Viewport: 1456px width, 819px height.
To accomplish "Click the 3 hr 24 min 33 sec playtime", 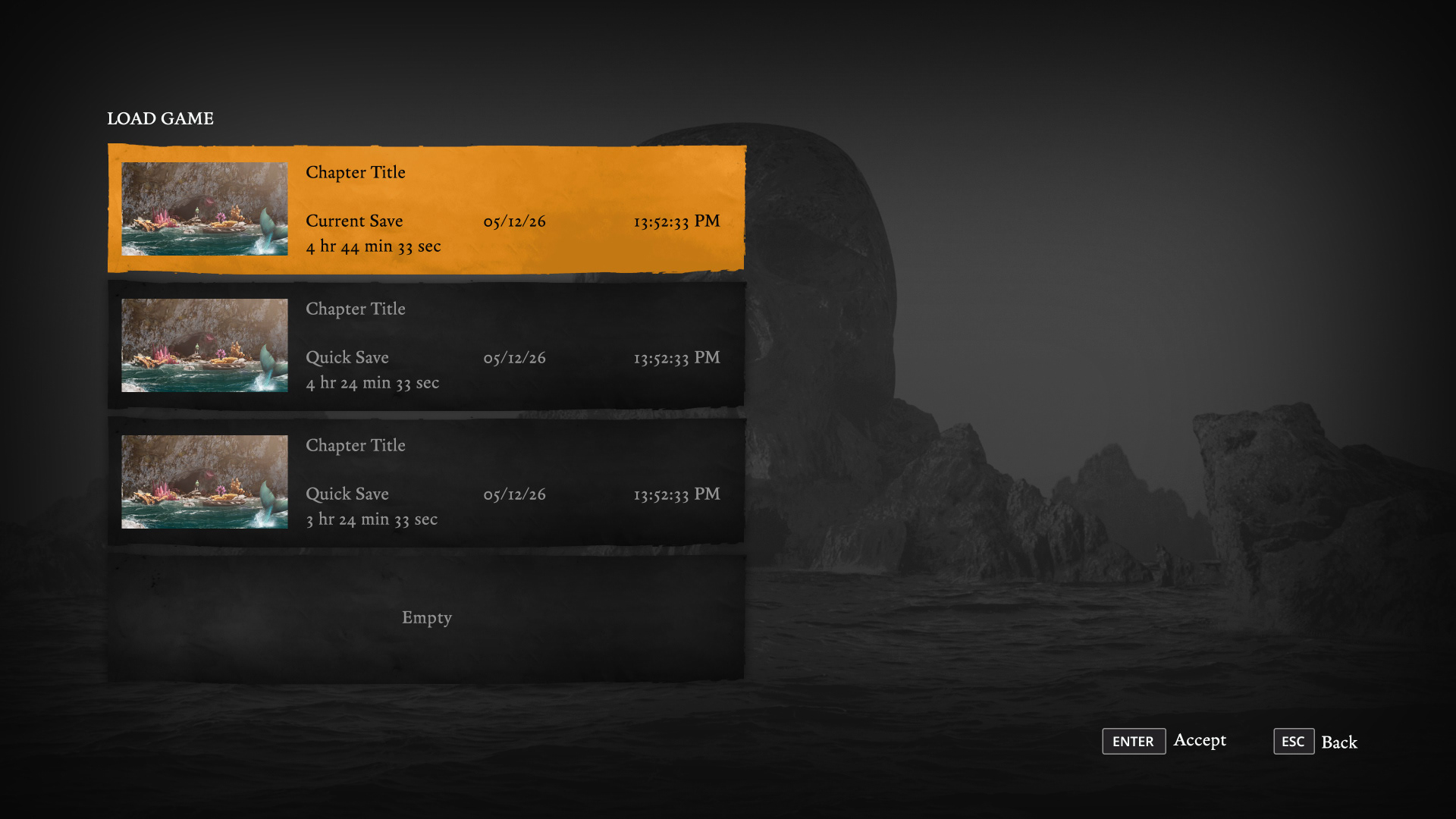I will (372, 519).
